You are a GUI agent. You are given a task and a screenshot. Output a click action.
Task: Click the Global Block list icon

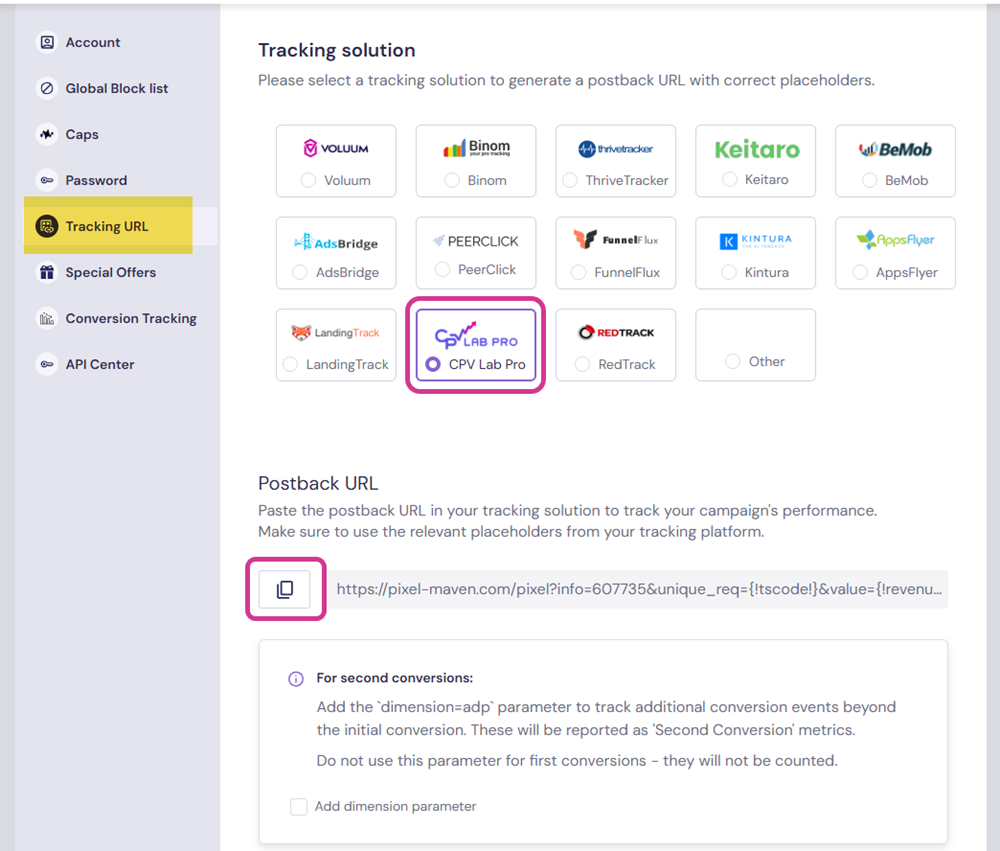point(47,88)
